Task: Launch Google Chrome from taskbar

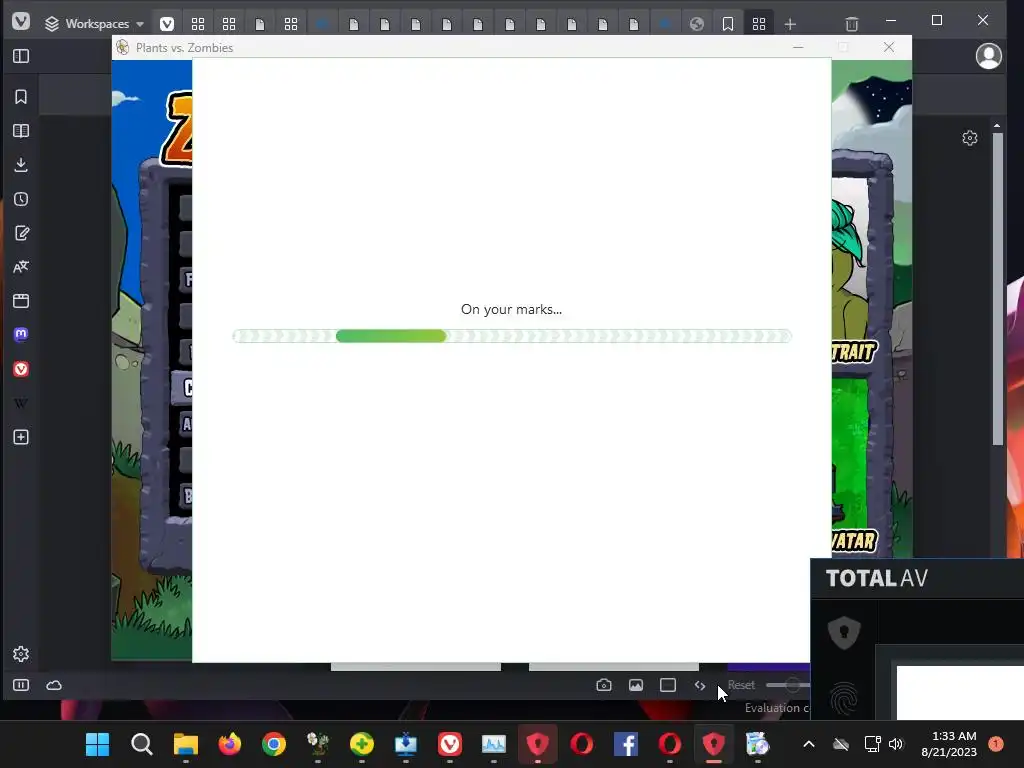Action: (274, 744)
